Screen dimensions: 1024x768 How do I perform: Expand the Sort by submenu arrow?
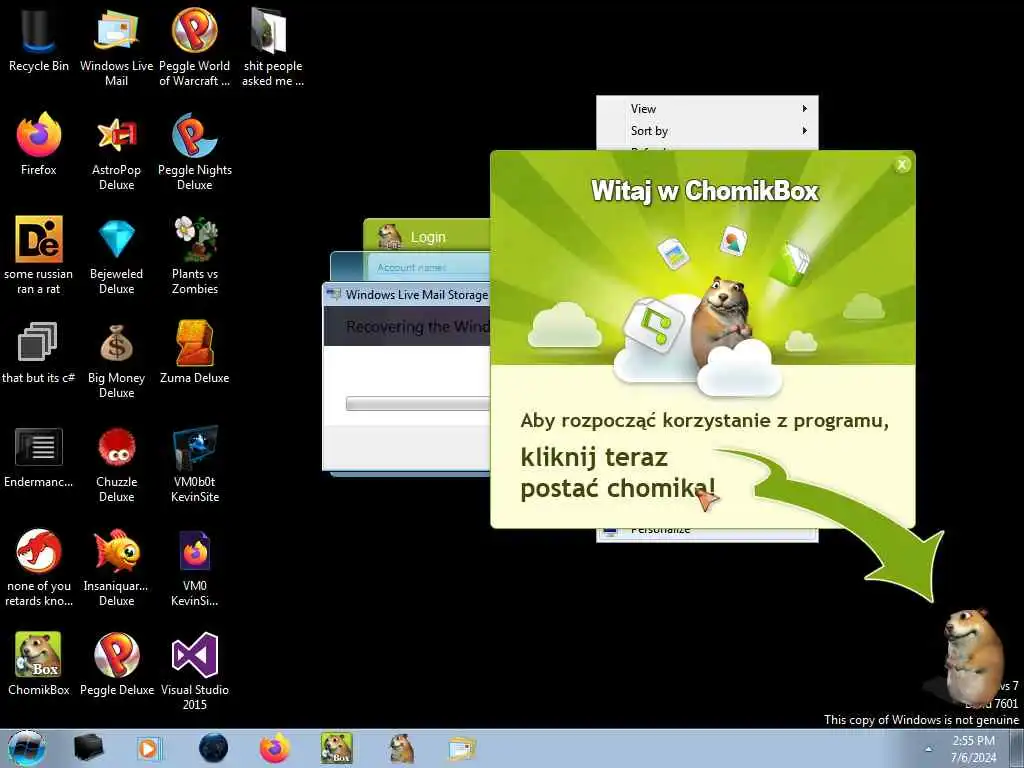tap(805, 131)
